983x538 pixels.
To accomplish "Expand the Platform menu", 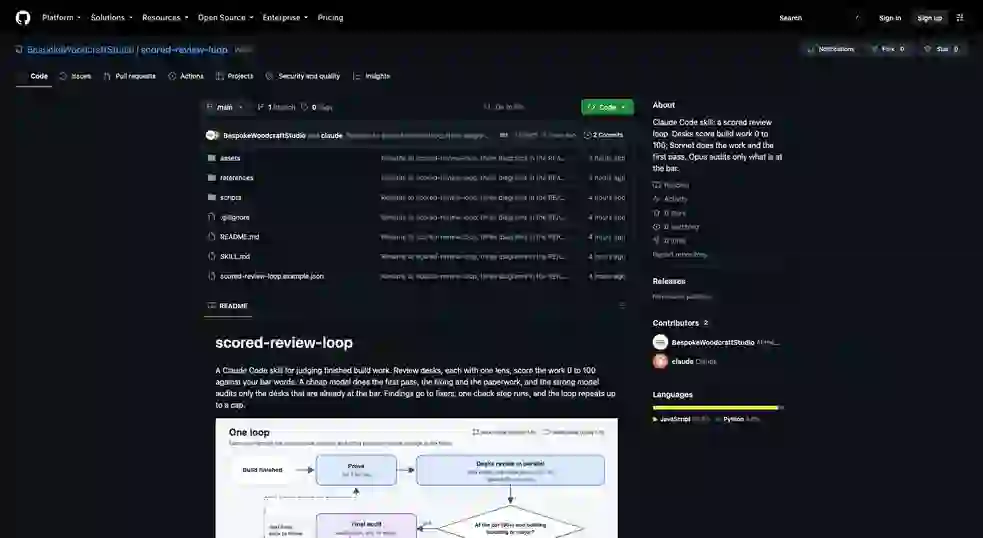I will 61,18.
